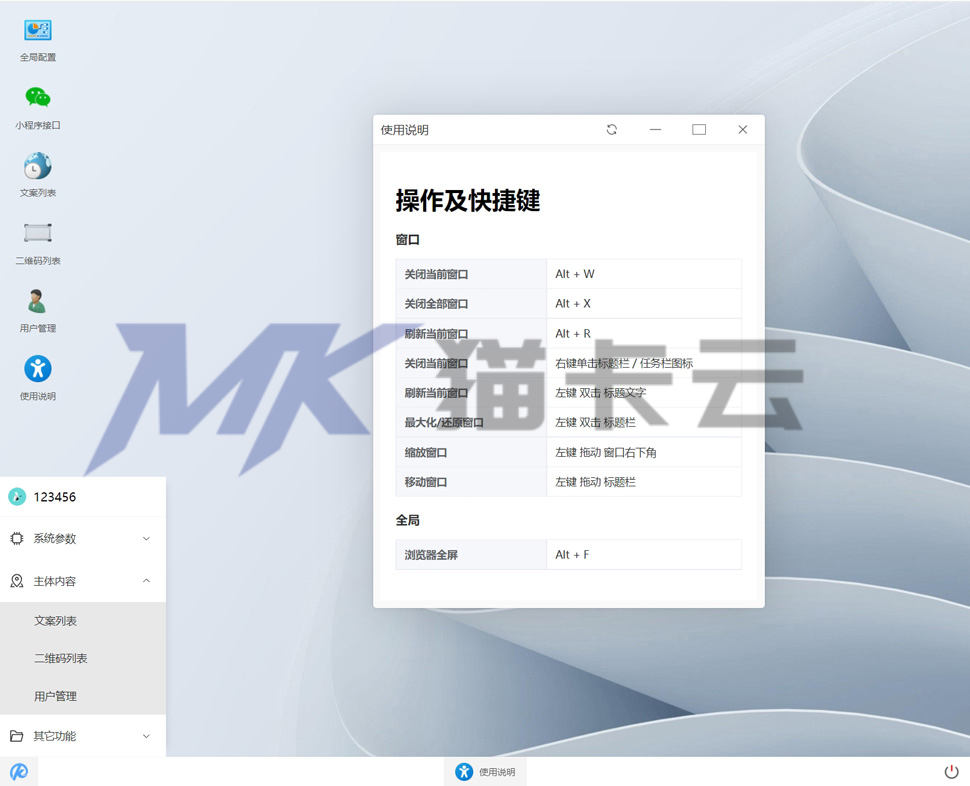Click the power icon in taskbar

(951, 771)
